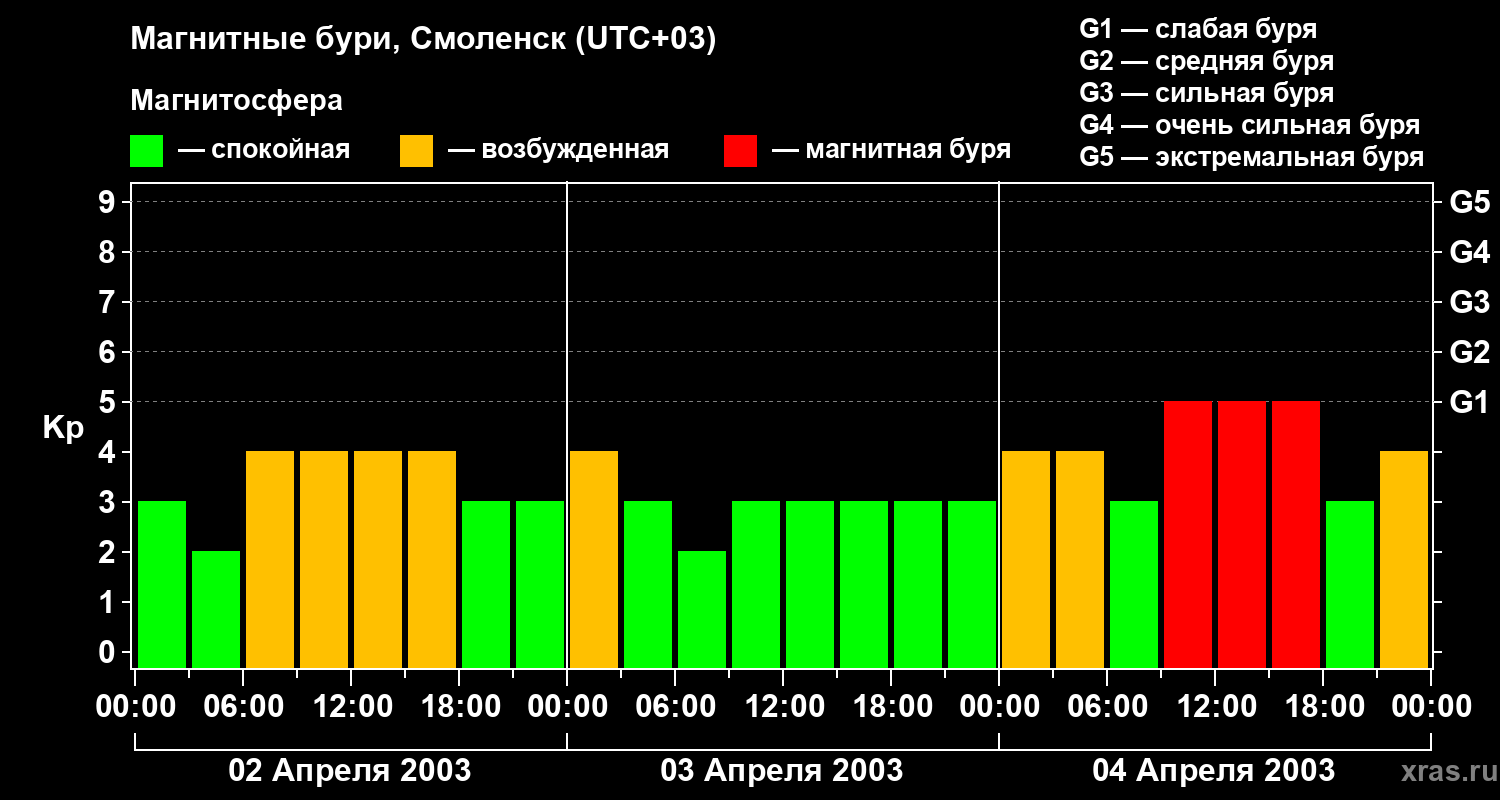Click the xras.ru watermark link
Viewport: 1500px width, 800px height.
(x=1444, y=771)
